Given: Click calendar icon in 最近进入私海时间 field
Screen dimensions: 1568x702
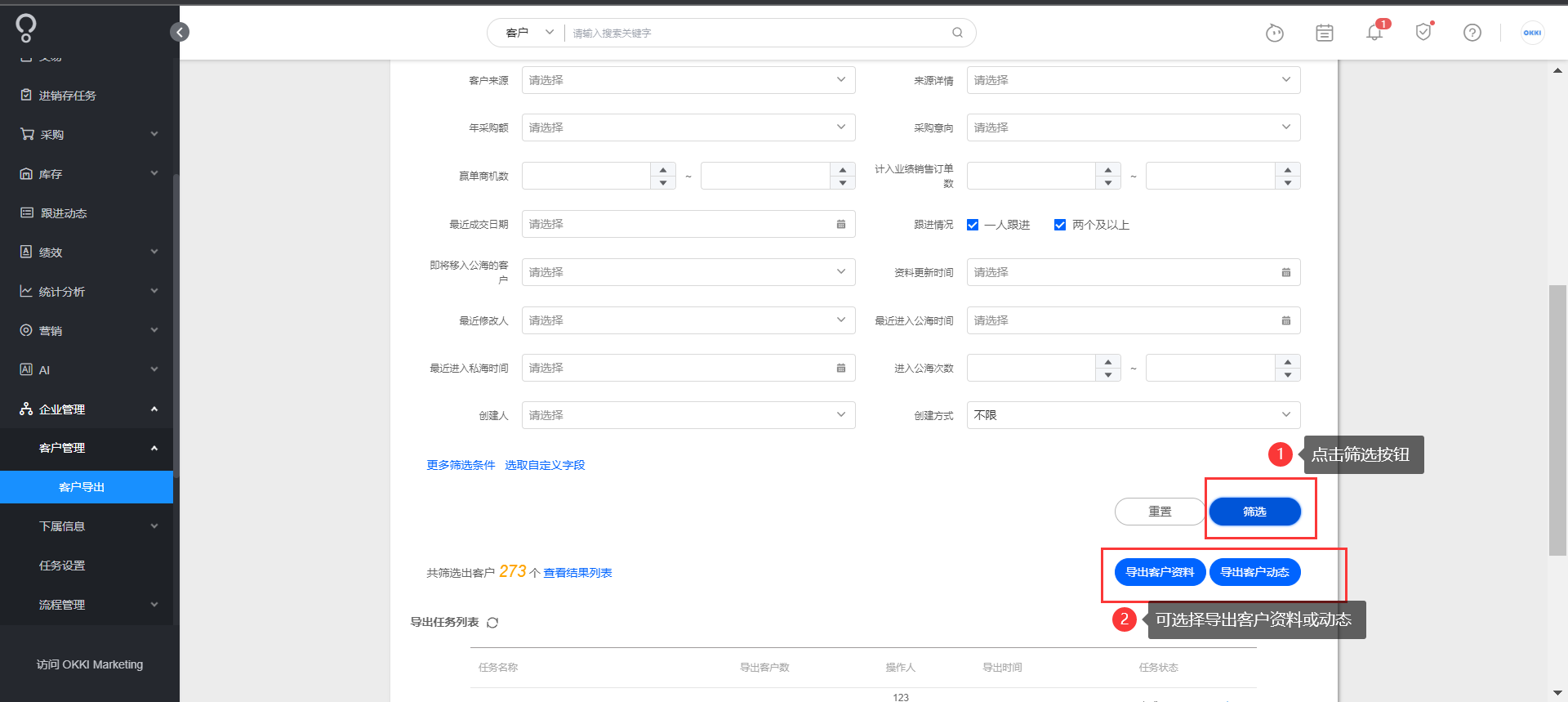Looking at the screenshot, I should (x=841, y=368).
